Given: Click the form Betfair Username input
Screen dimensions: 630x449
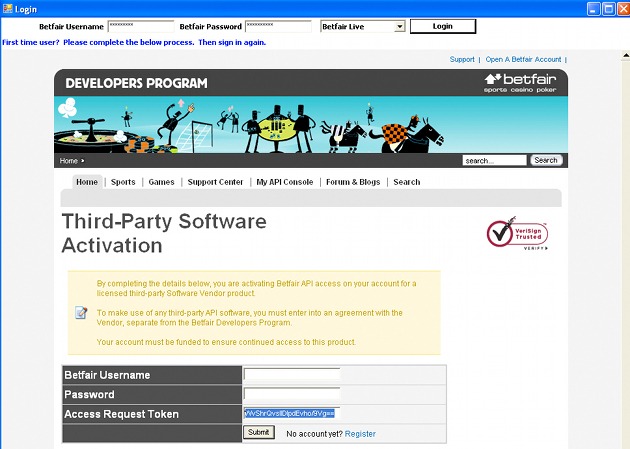Looking at the screenshot, I should click(x=292, y=374).
